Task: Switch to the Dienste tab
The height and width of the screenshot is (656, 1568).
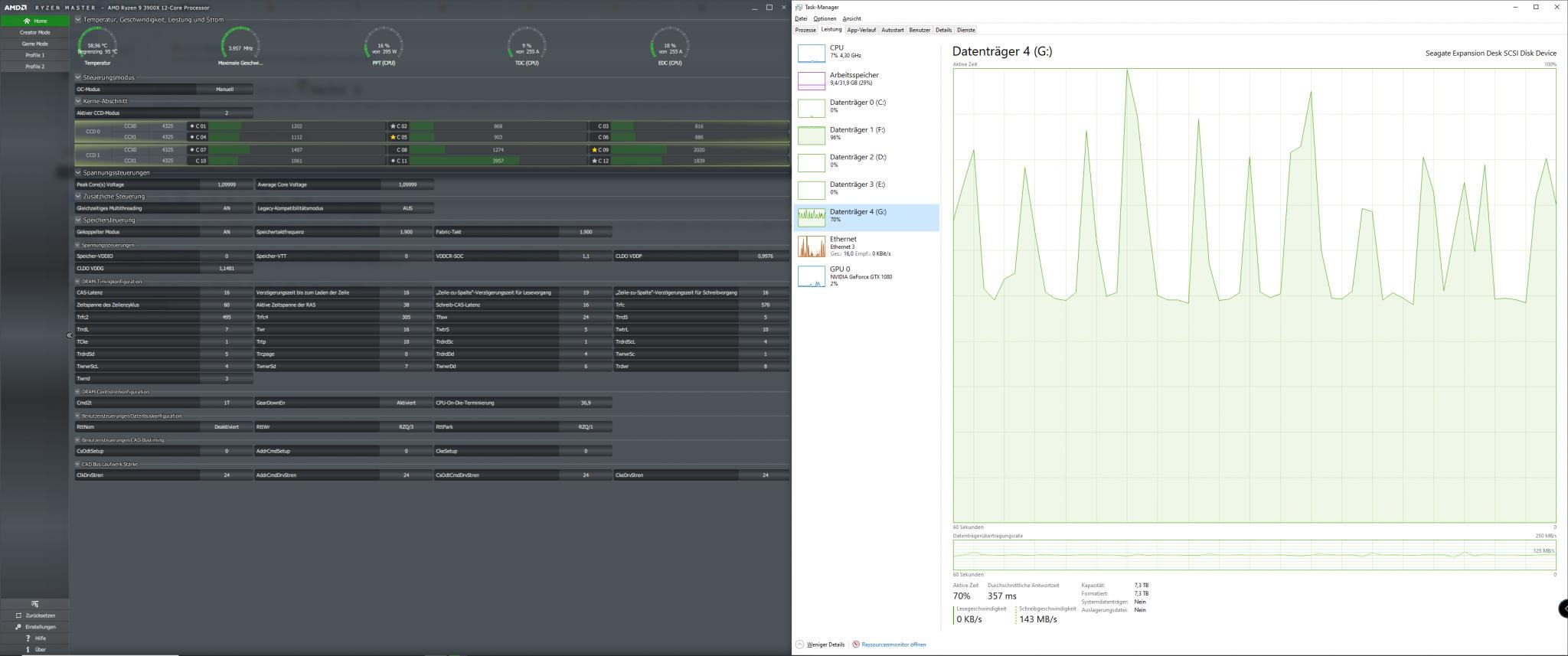Action: (x=966, y=30)
